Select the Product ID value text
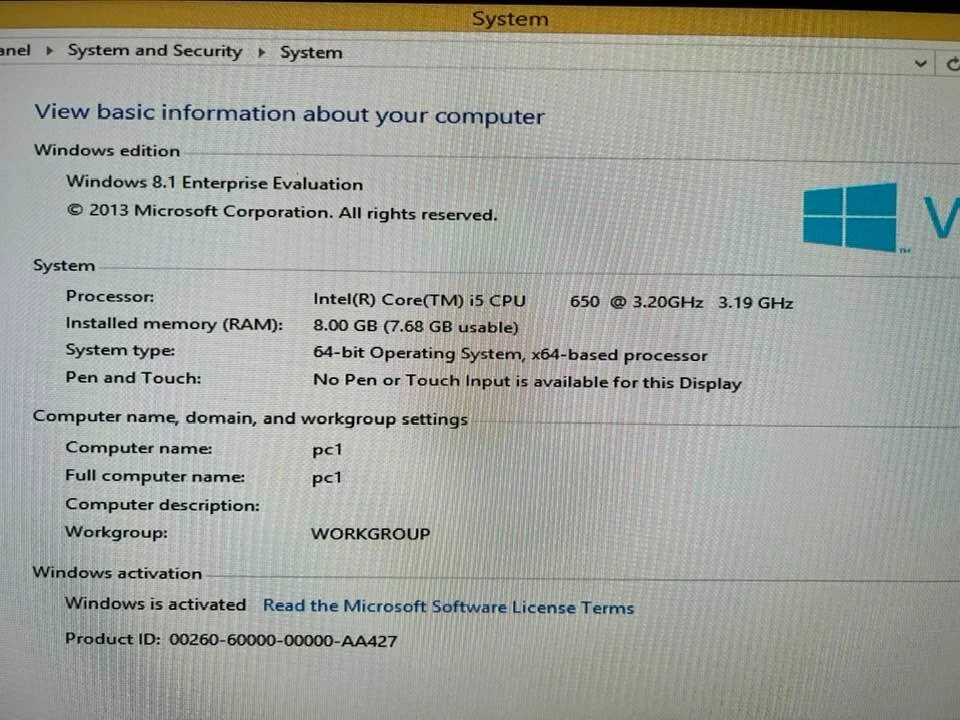This screenshot has width=960, height=720. pyautogui.click(x=283, y=640)
